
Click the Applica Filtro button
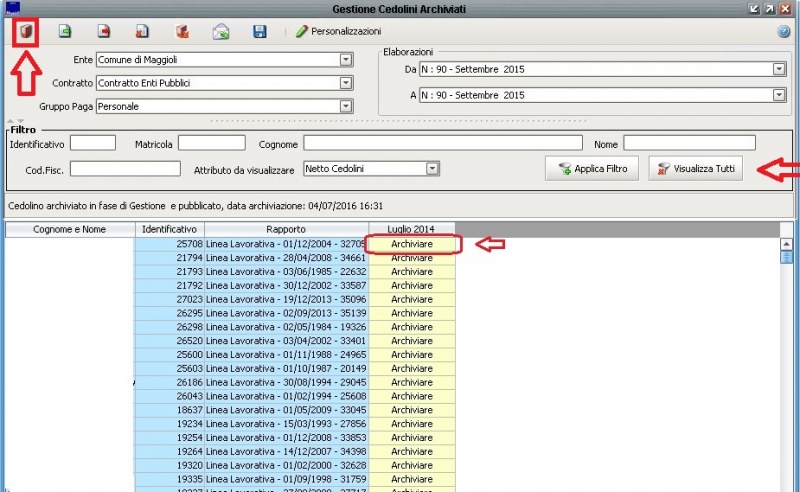click(592, 169)
